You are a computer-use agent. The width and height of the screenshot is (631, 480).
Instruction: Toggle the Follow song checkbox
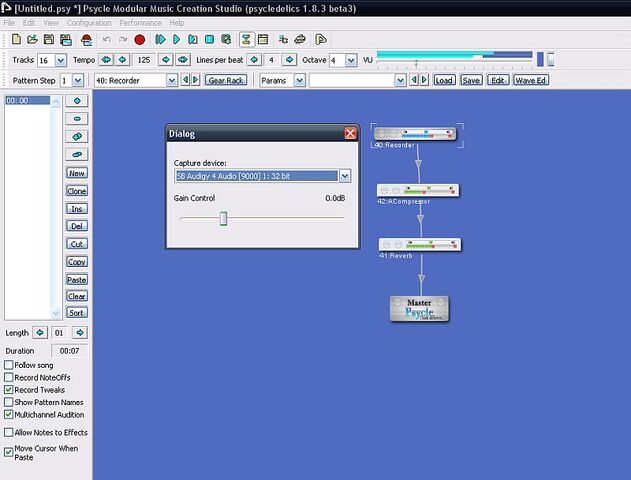(8, 365)
